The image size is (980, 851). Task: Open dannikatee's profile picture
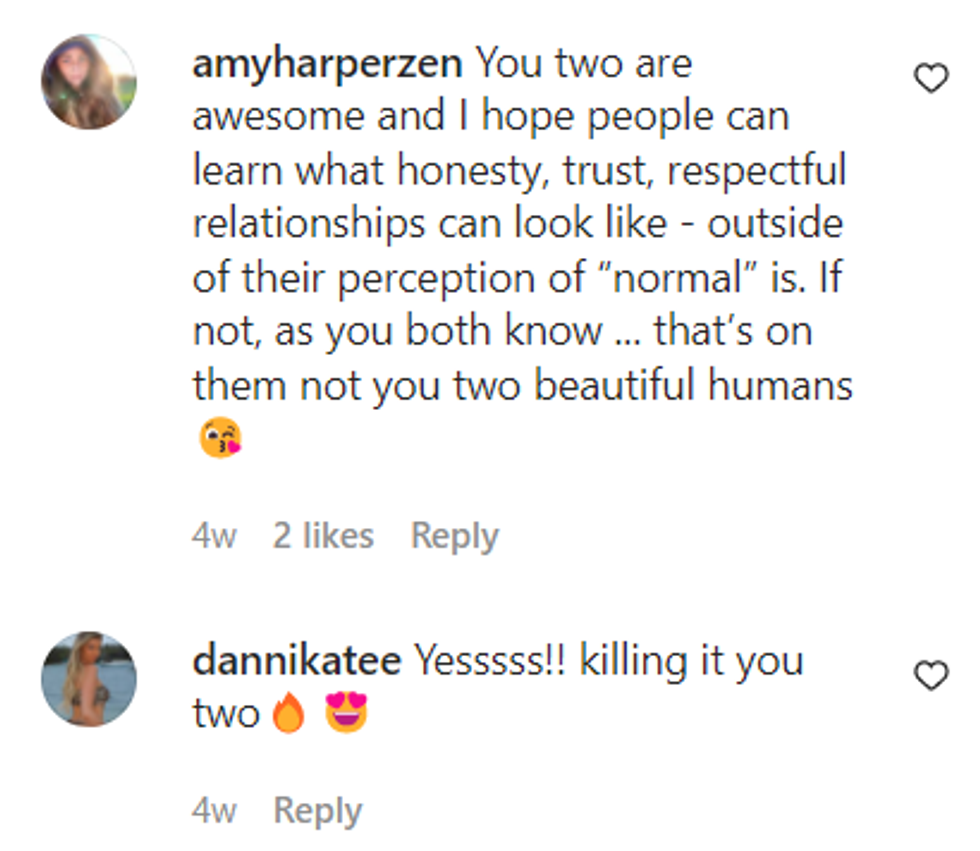point(89,679)
